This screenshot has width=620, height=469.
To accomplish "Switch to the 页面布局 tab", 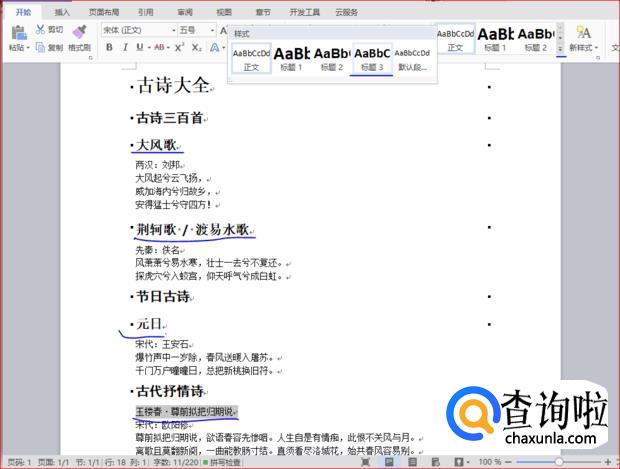I will (104, 12).
